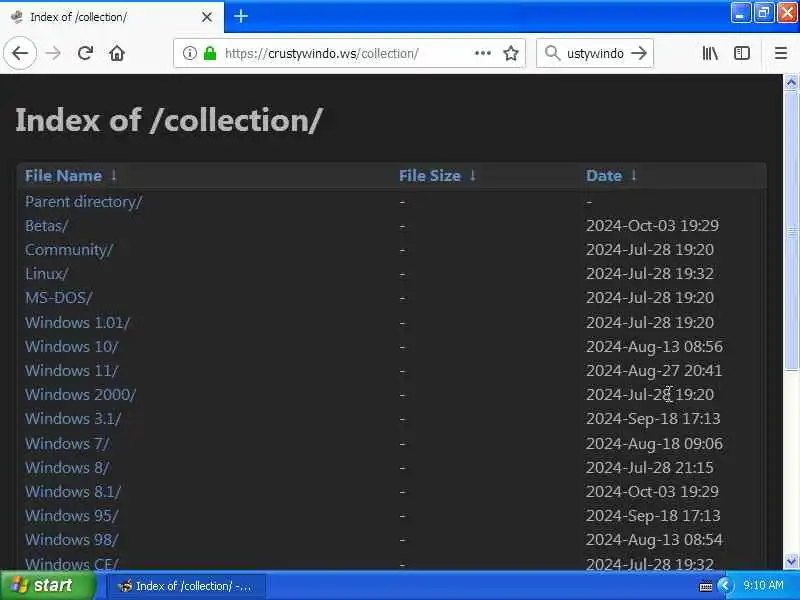This screenshot has height=600, width=800.
Task: Open the Windows 2000/ folder
Action: click(81, 394)
